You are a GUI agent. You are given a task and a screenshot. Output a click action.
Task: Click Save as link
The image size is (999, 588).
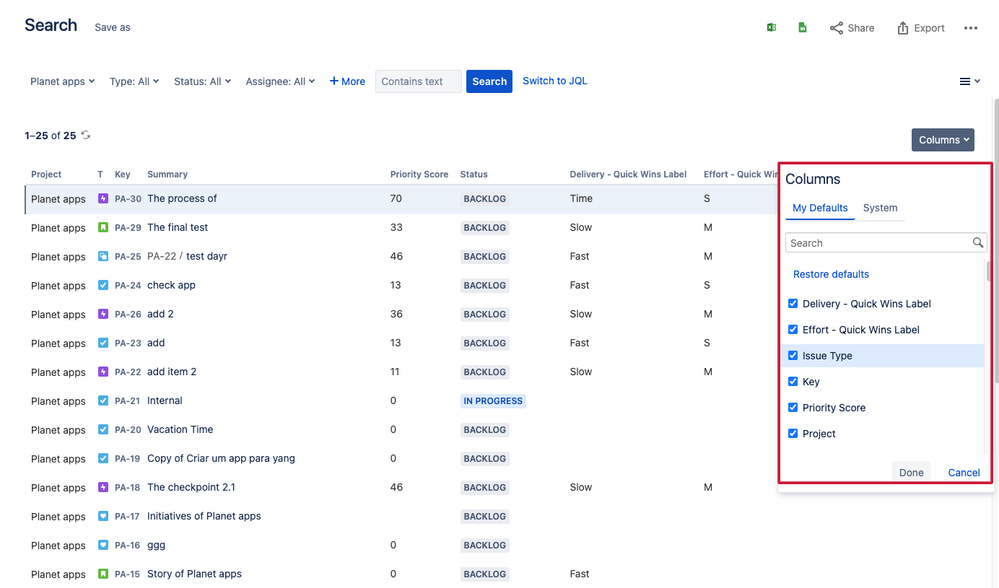(x=112, y=27)
